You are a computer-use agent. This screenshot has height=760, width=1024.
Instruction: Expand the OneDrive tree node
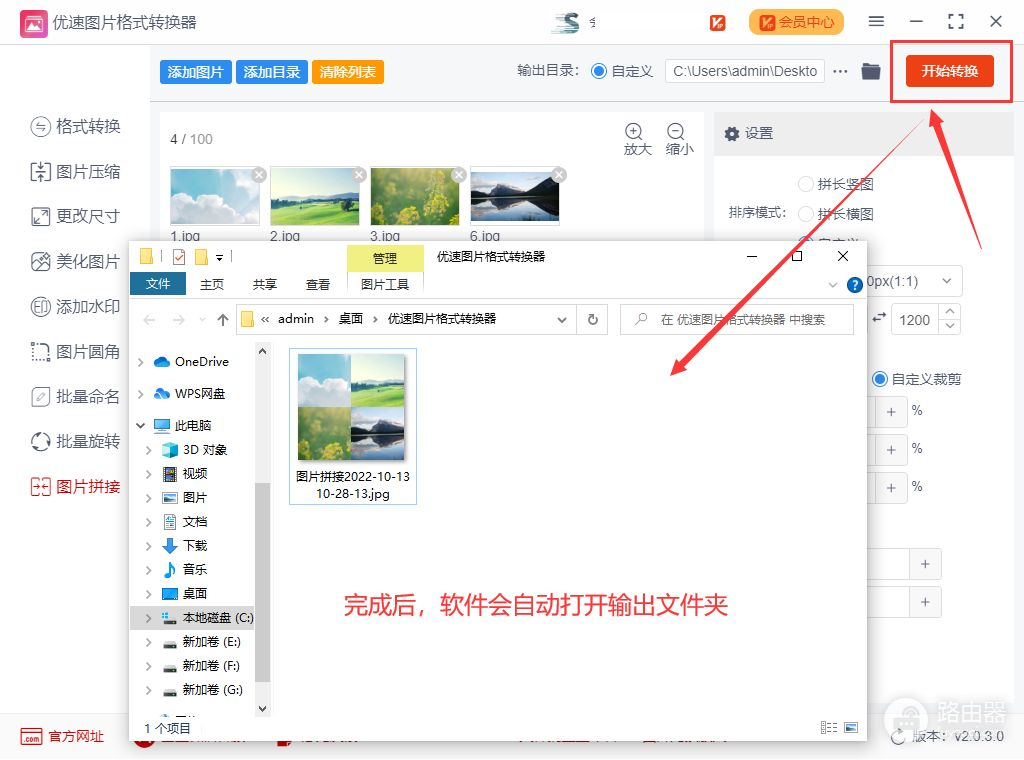140,362
